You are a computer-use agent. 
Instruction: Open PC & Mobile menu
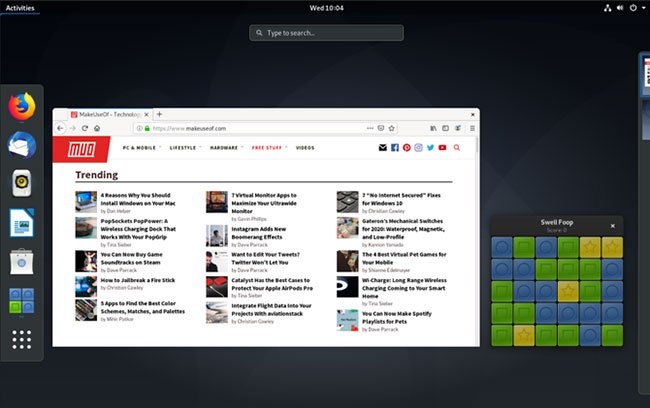(x=139, y=148)
